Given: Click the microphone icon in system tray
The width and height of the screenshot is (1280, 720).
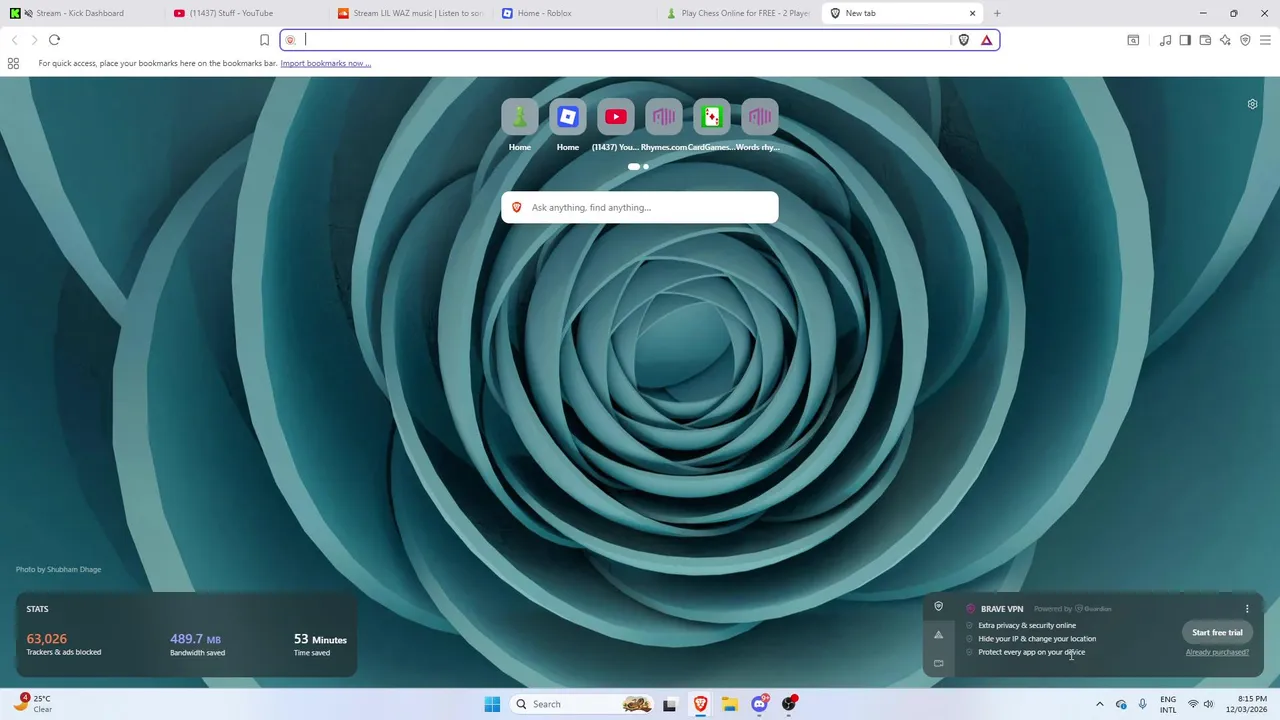Looking at the screenshot, I should click(x=1143, y=704).
